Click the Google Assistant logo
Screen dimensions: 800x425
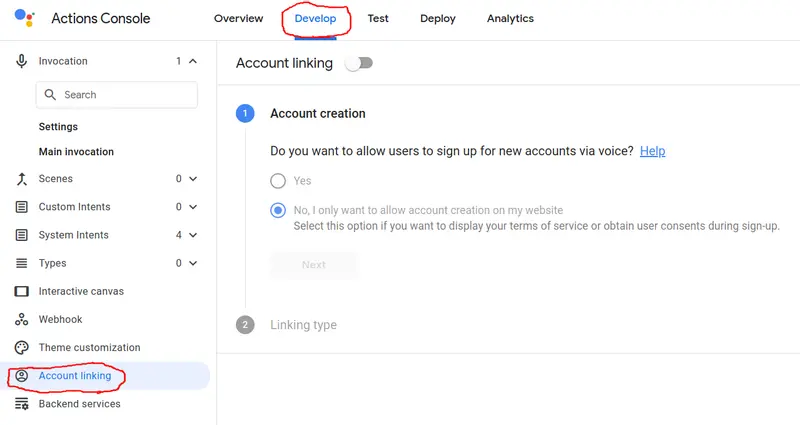tap(24, 18)
